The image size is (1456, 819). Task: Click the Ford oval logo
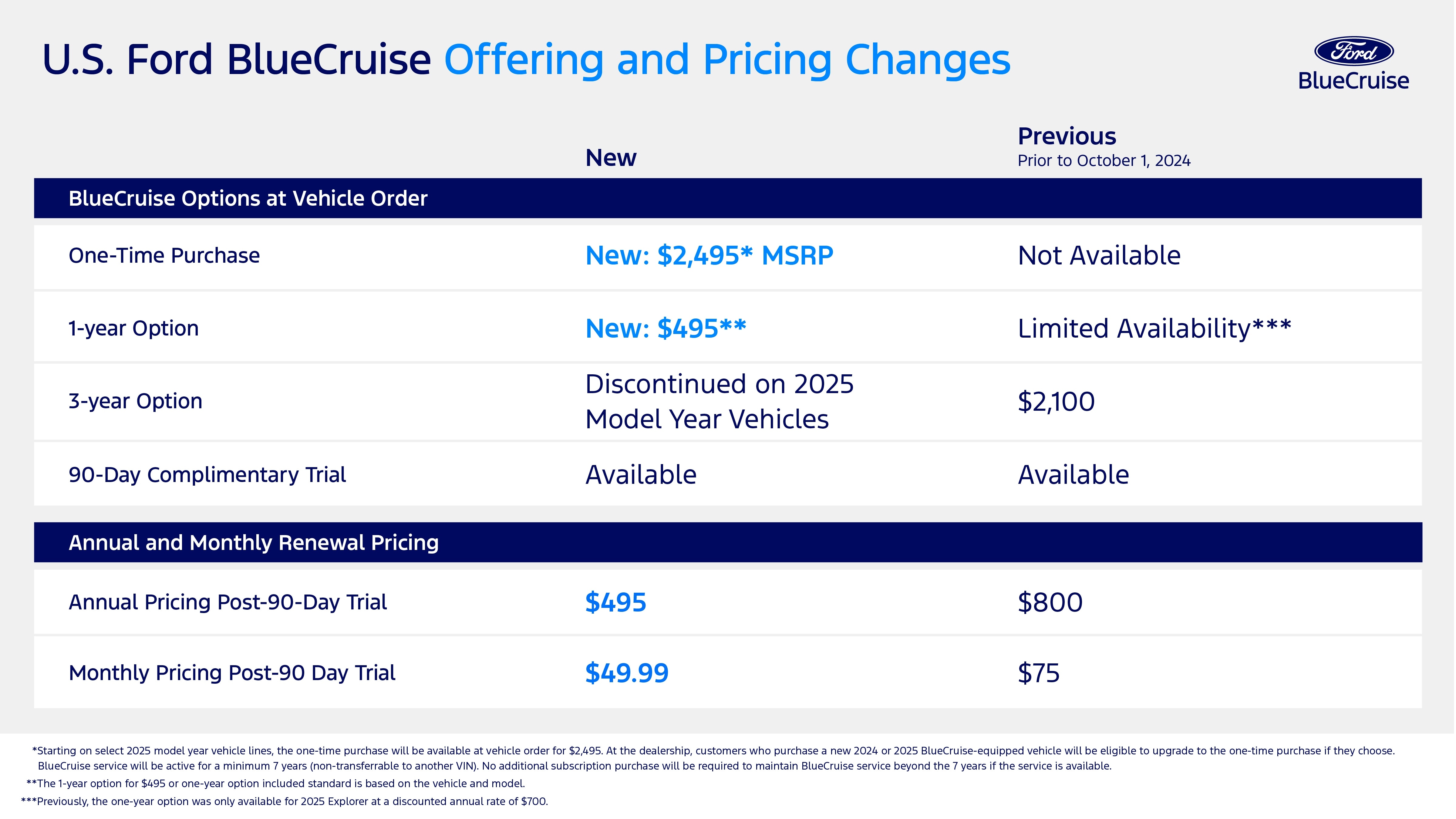pos(1354,52)
